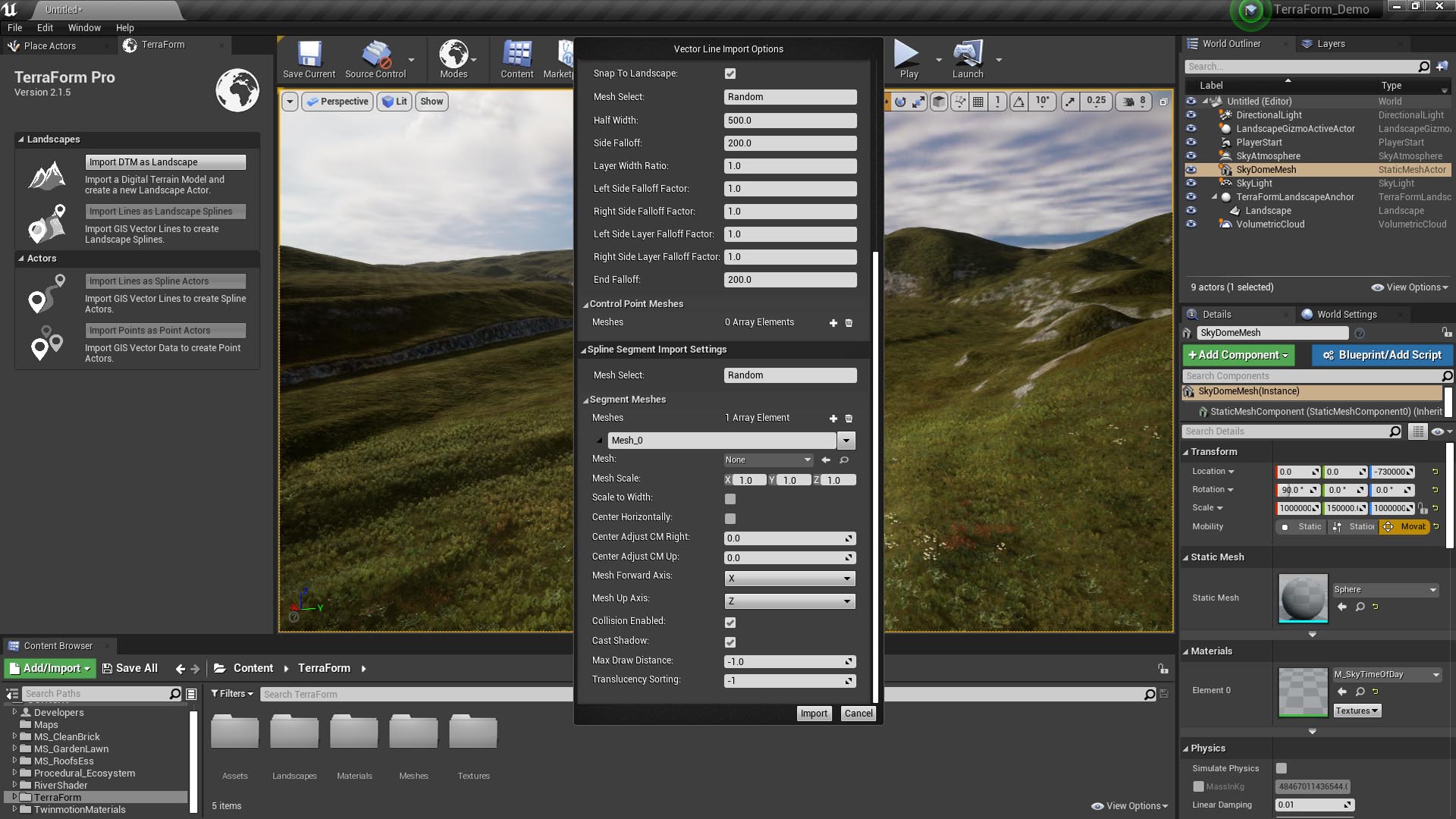The image size is (1456, 819).
Task: Click Linear Damping value slider field
Action: 1314,805
